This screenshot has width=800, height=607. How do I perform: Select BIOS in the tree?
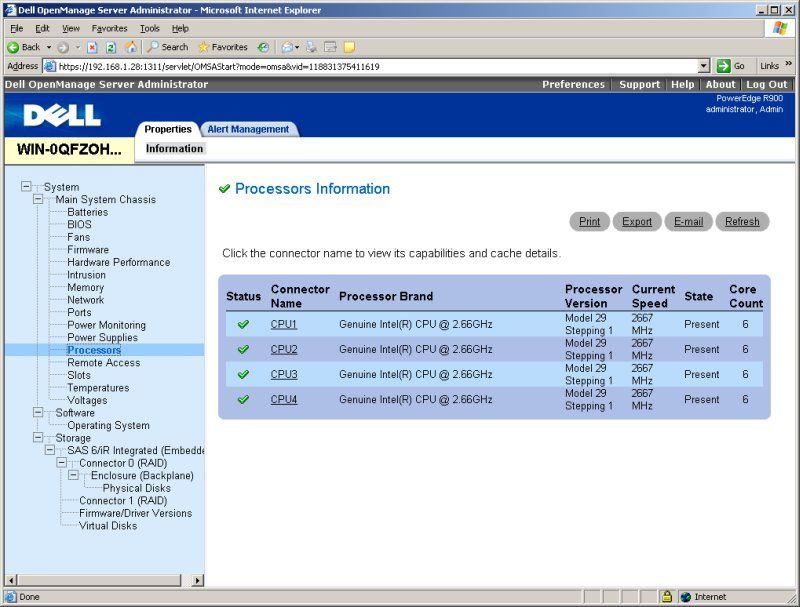(80, 224)
